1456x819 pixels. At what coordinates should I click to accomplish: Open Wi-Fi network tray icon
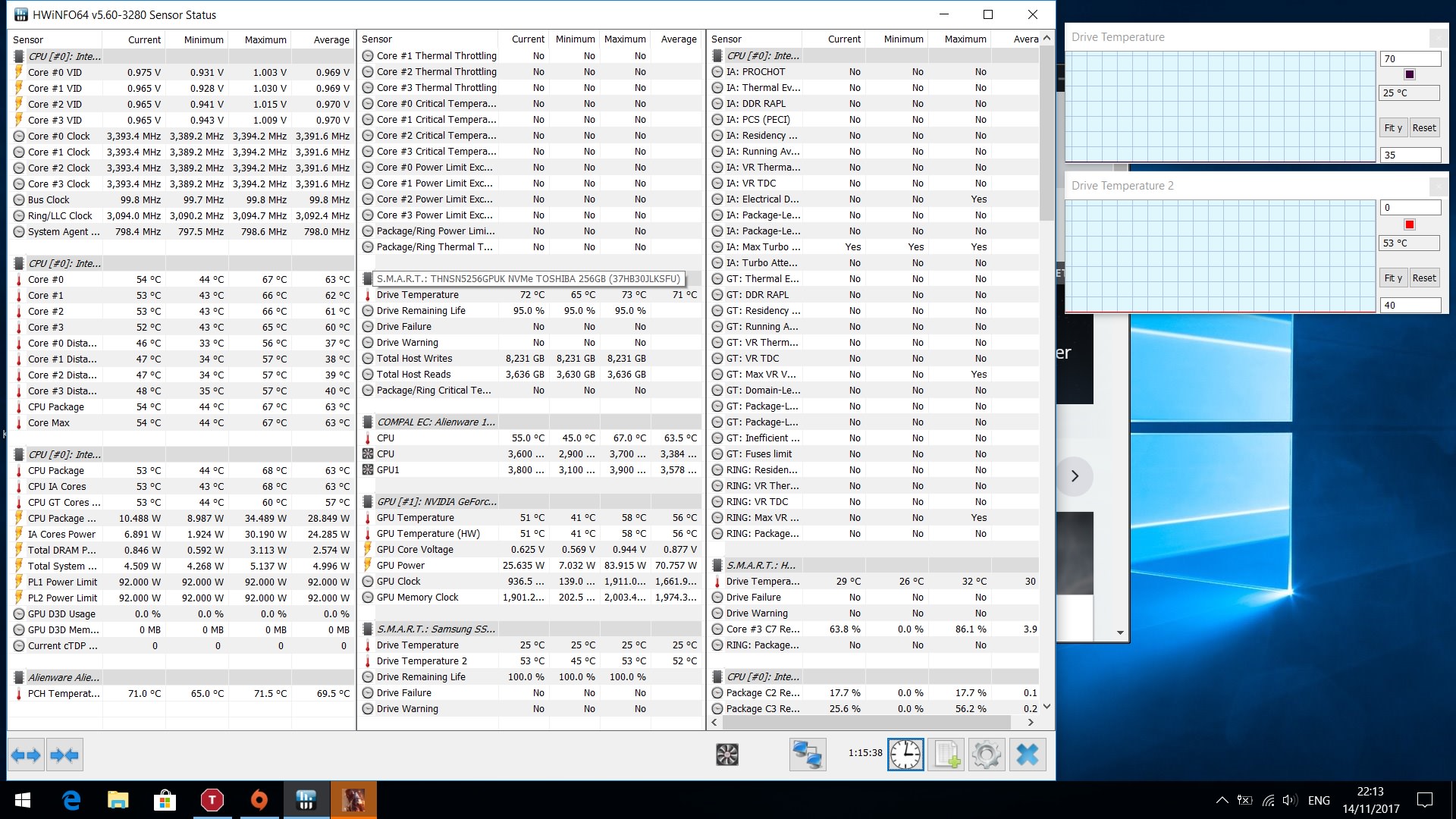(x=1268, y=800)
